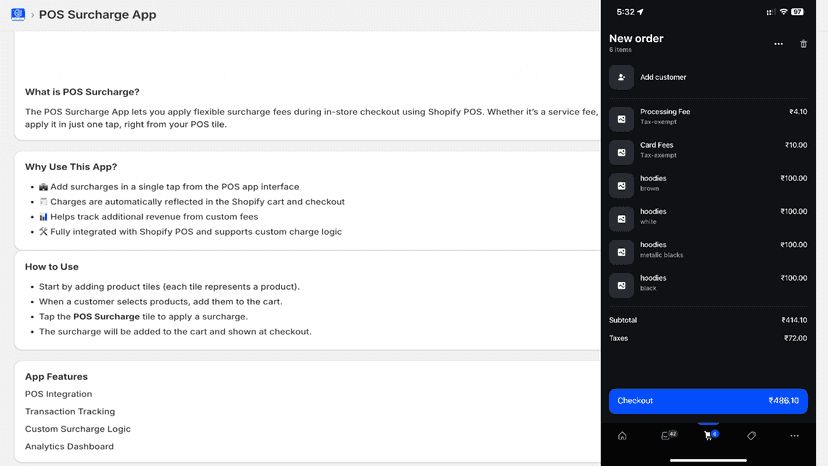Click the app logo beside POS Surcharge App
This screenshot has width=828, height=466.
tap(18, 14)
